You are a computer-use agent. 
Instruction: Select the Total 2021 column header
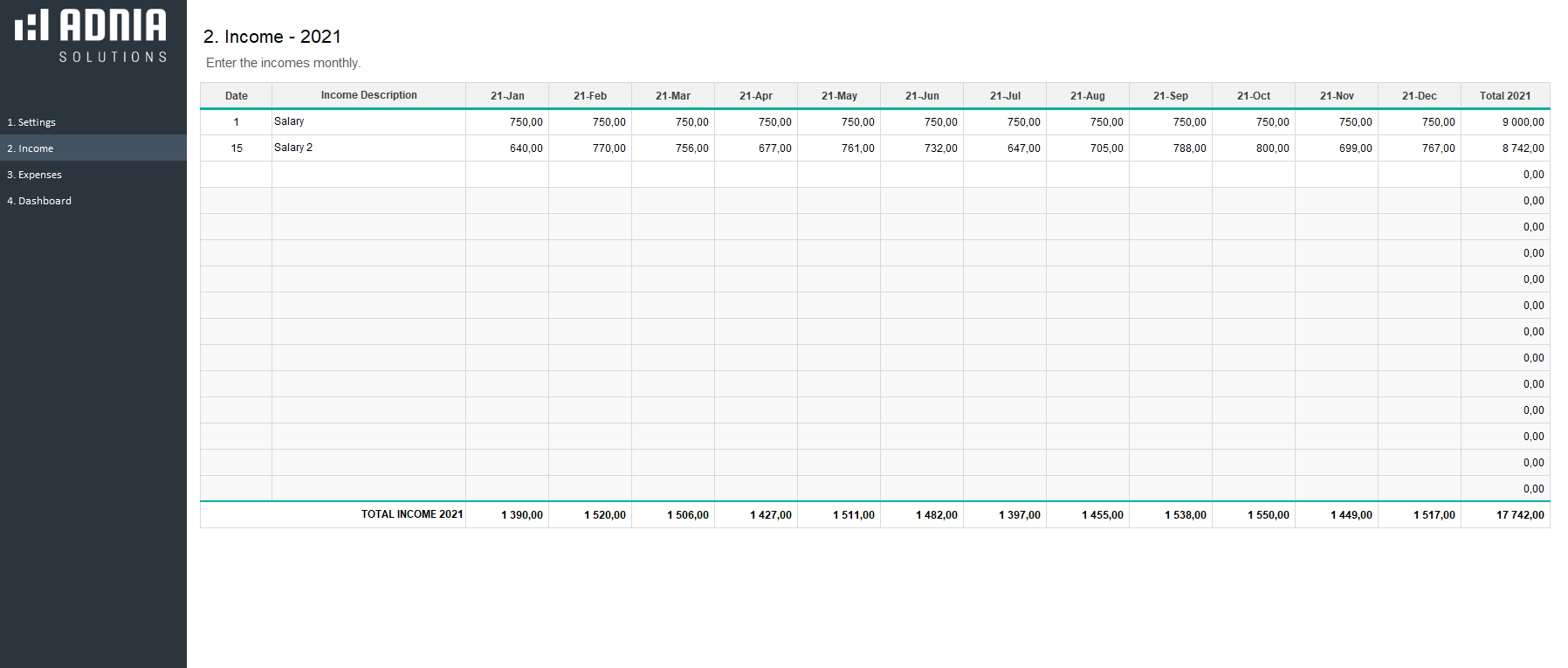coord(1504,96)
